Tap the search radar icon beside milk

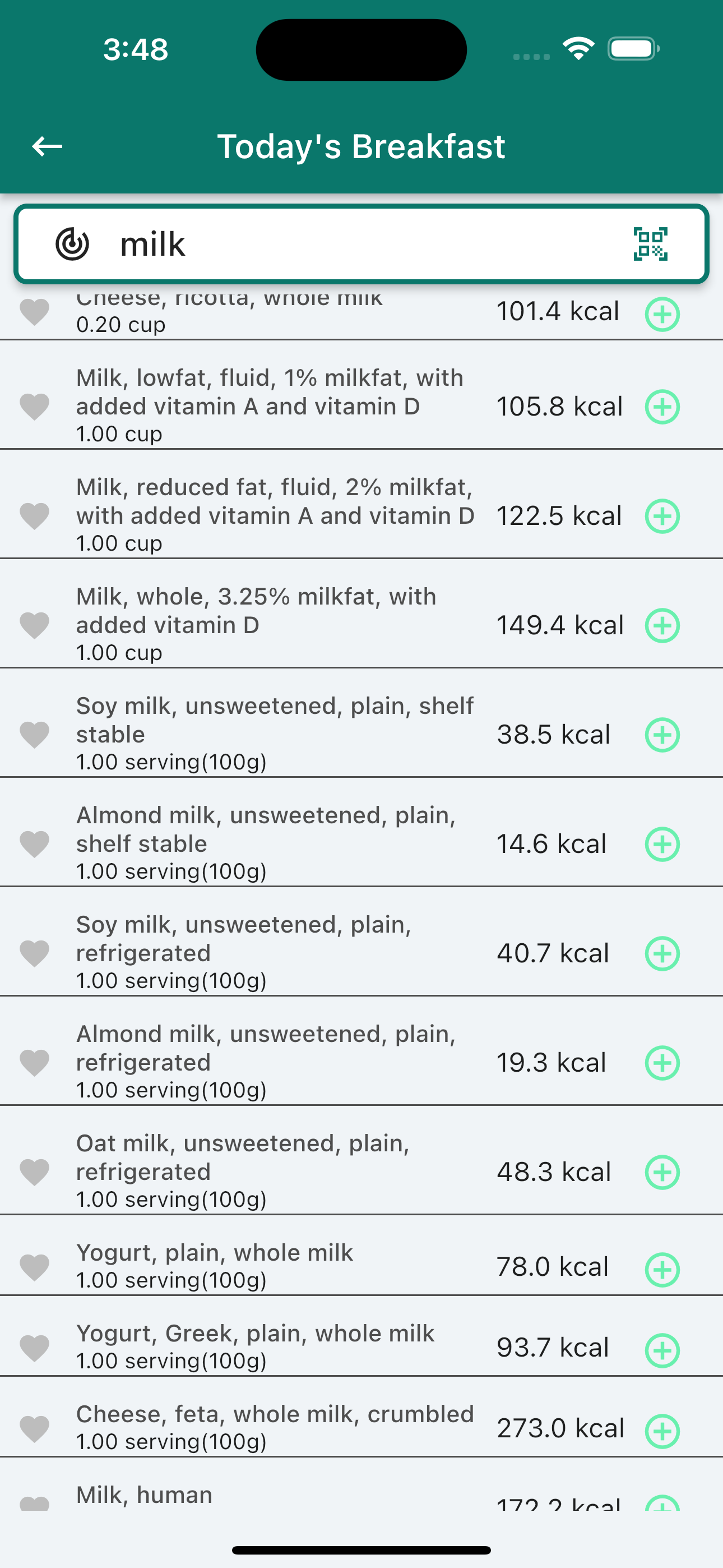[x=72, y=244]
